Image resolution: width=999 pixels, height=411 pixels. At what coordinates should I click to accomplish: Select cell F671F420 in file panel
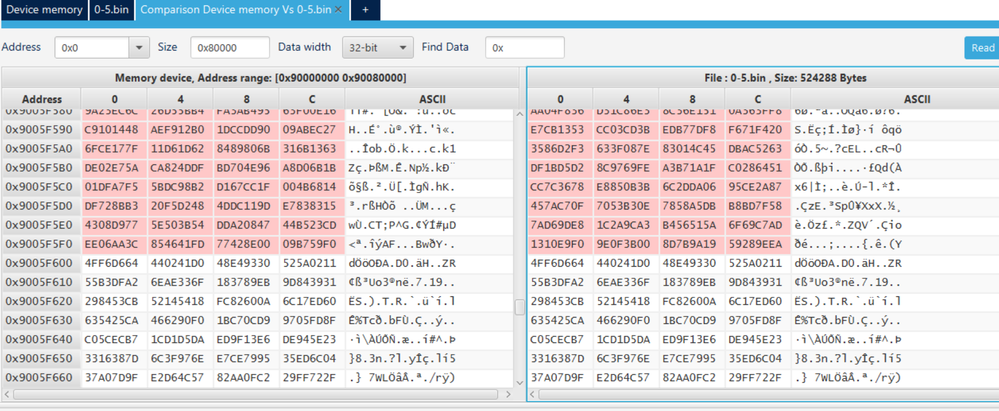pos(758,129)
